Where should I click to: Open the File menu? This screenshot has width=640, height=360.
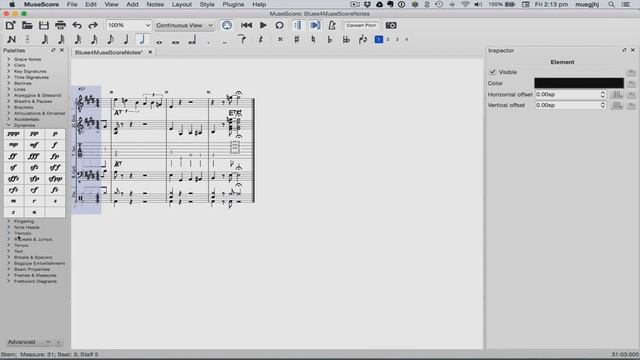[72, 4]
